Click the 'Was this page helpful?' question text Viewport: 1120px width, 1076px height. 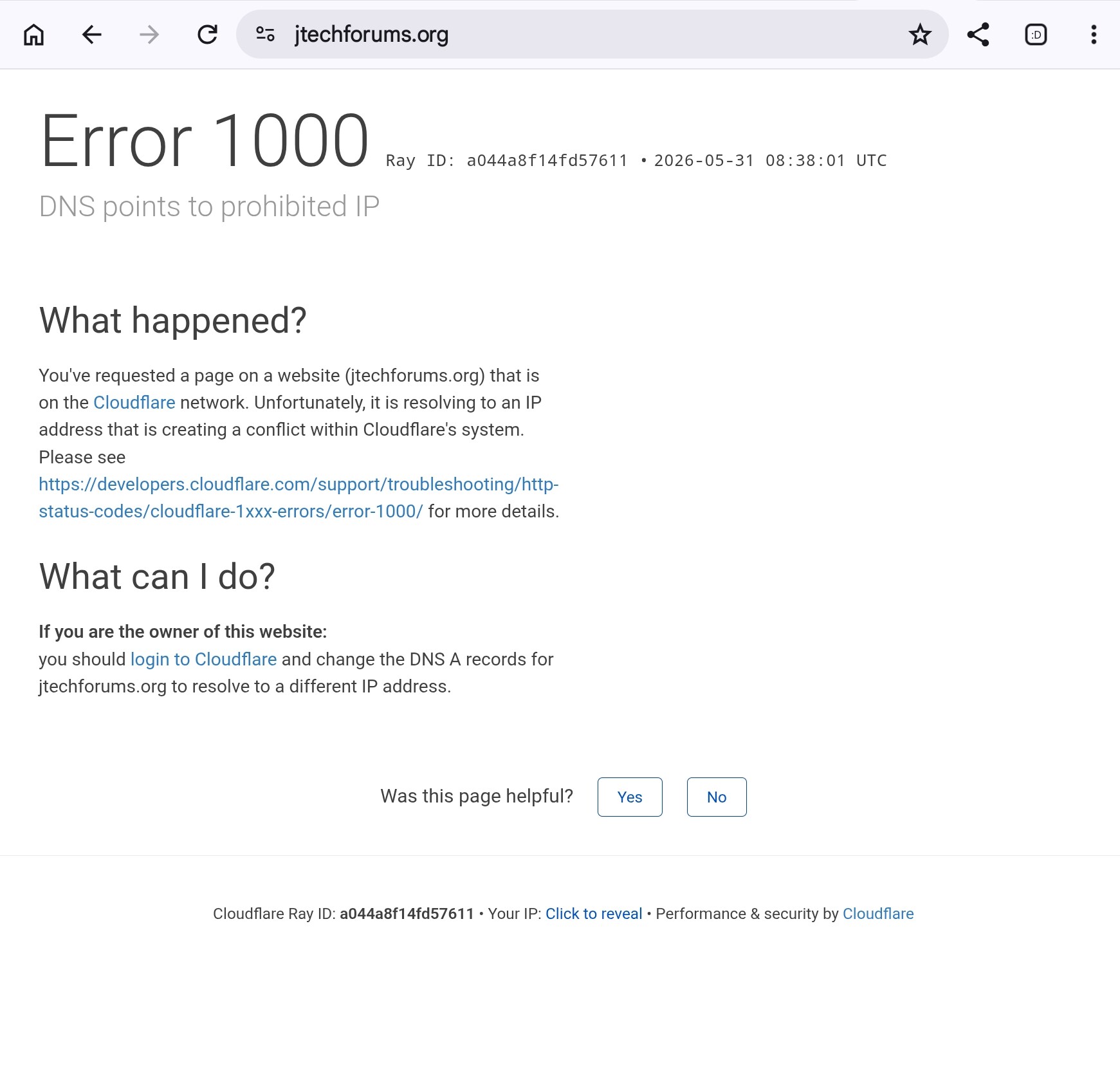477,797
